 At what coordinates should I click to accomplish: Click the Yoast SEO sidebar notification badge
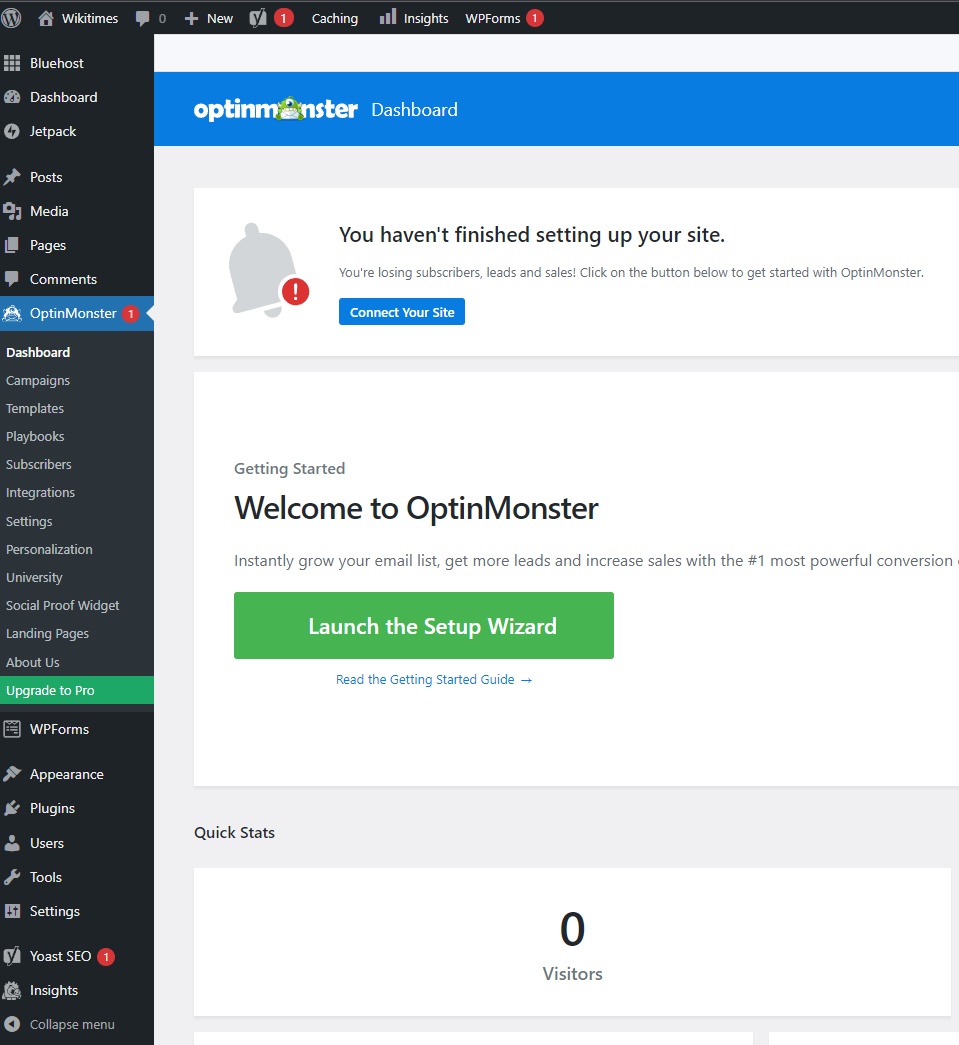coord(106,957)
